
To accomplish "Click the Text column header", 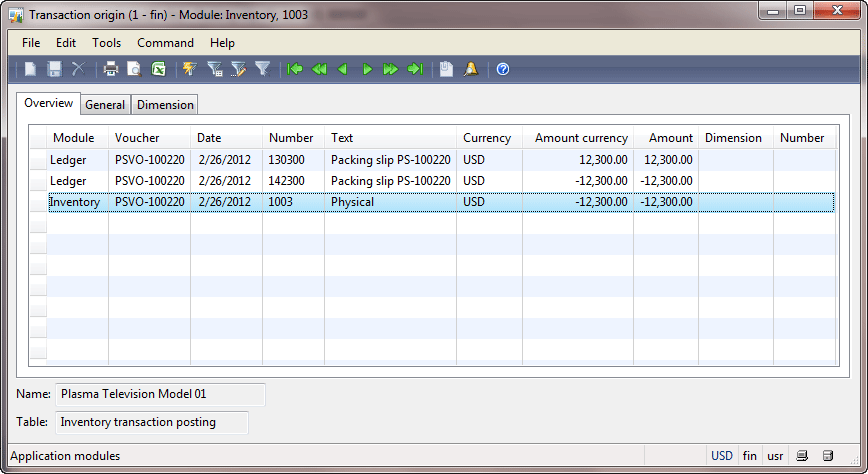I will click(x=390, y=138).
